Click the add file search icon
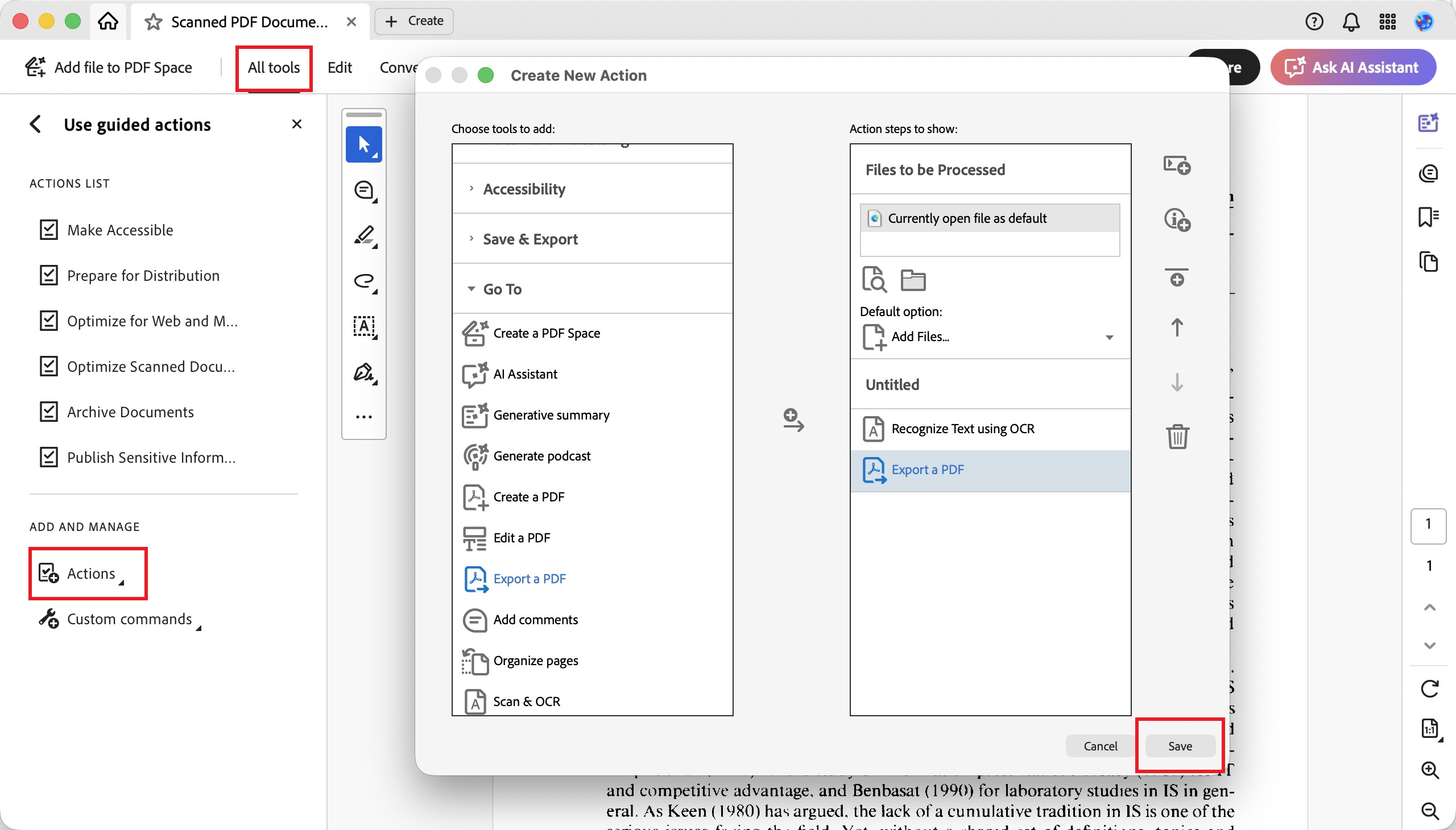This screenshot has width=1456, height=830. [874, 279]
